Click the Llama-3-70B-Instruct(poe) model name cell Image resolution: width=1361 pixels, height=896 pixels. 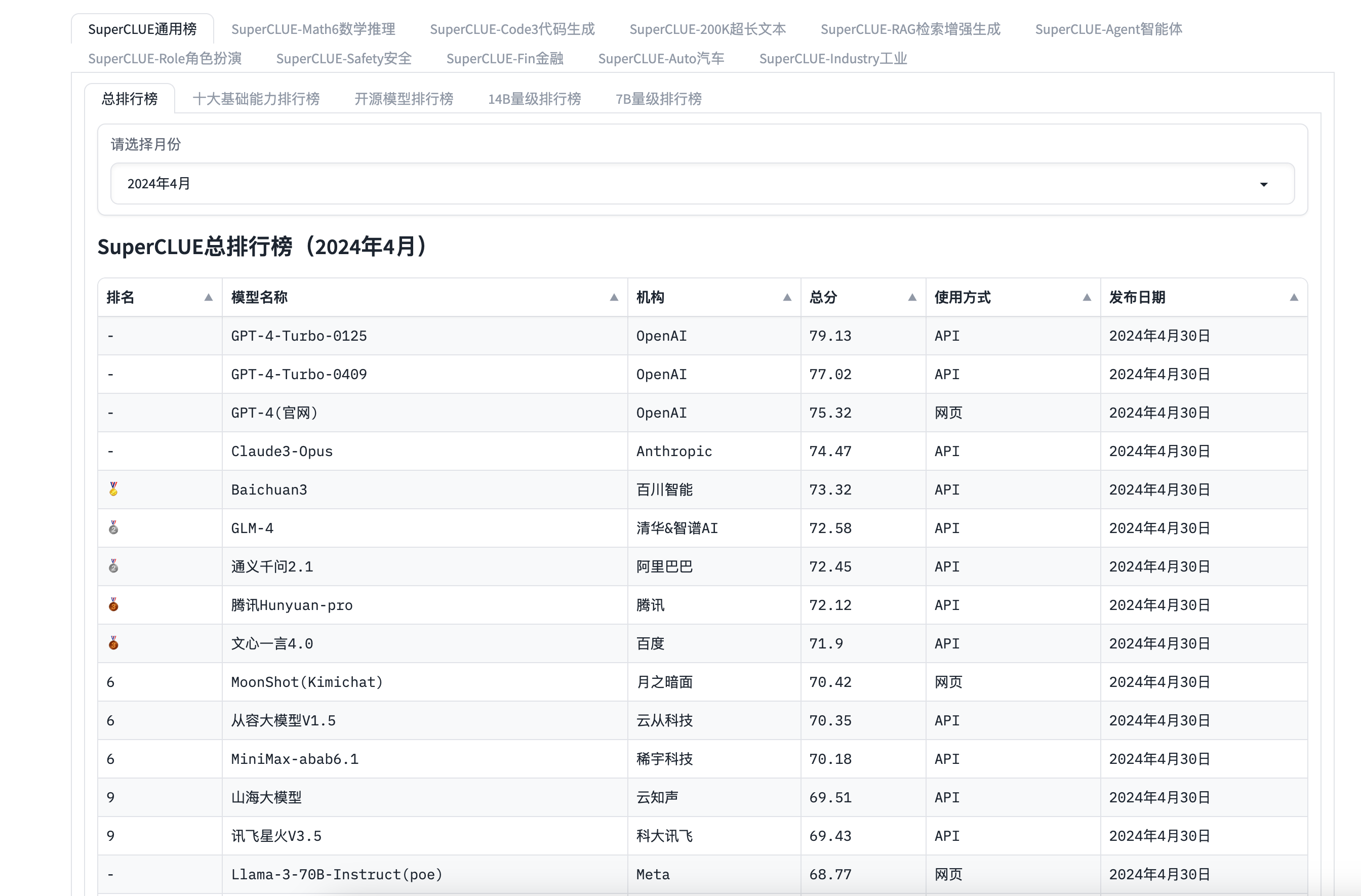425,874
